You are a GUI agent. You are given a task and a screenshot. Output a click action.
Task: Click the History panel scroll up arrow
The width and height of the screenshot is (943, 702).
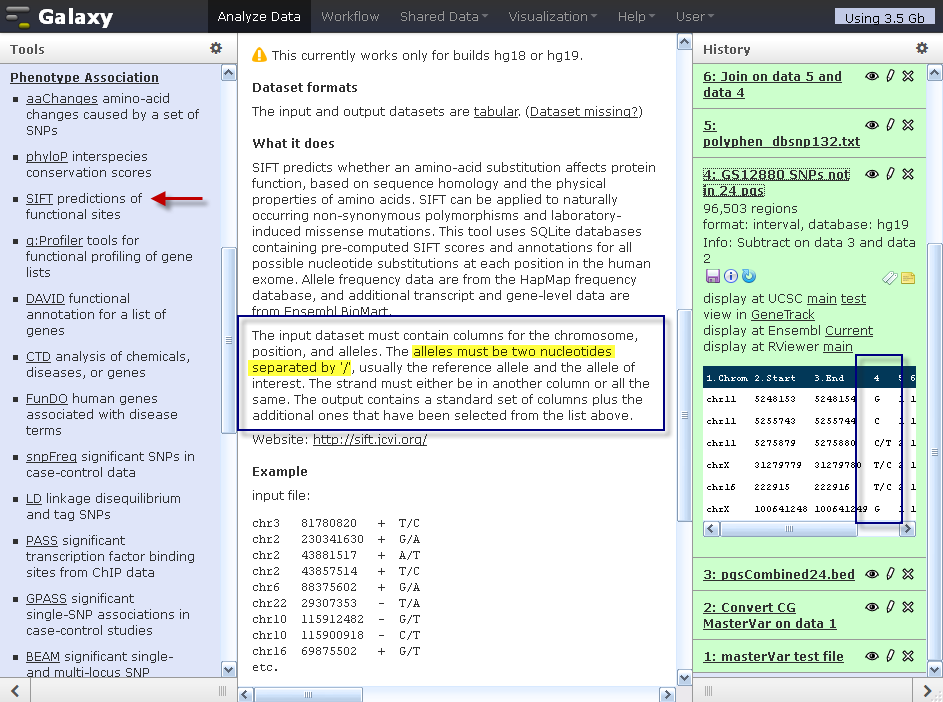[935, 73]
